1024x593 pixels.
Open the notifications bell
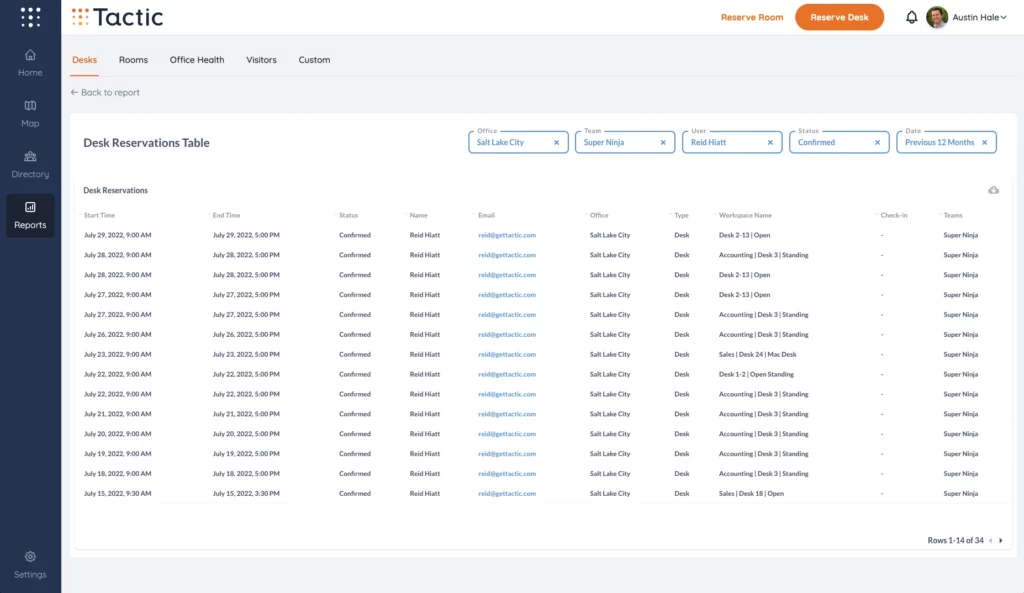point(911,17)
